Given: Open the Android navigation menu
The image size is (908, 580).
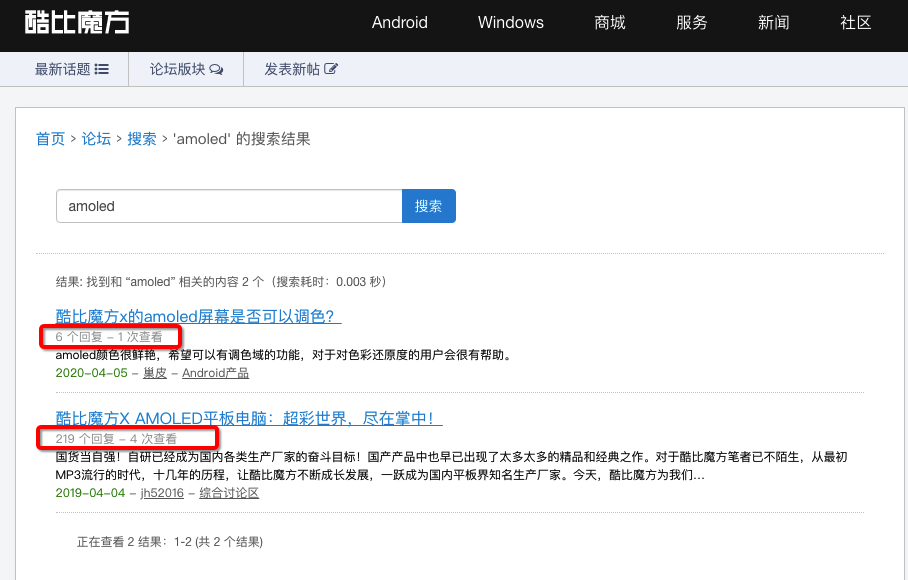Looking at the screenshot, I should coord(399,23).
